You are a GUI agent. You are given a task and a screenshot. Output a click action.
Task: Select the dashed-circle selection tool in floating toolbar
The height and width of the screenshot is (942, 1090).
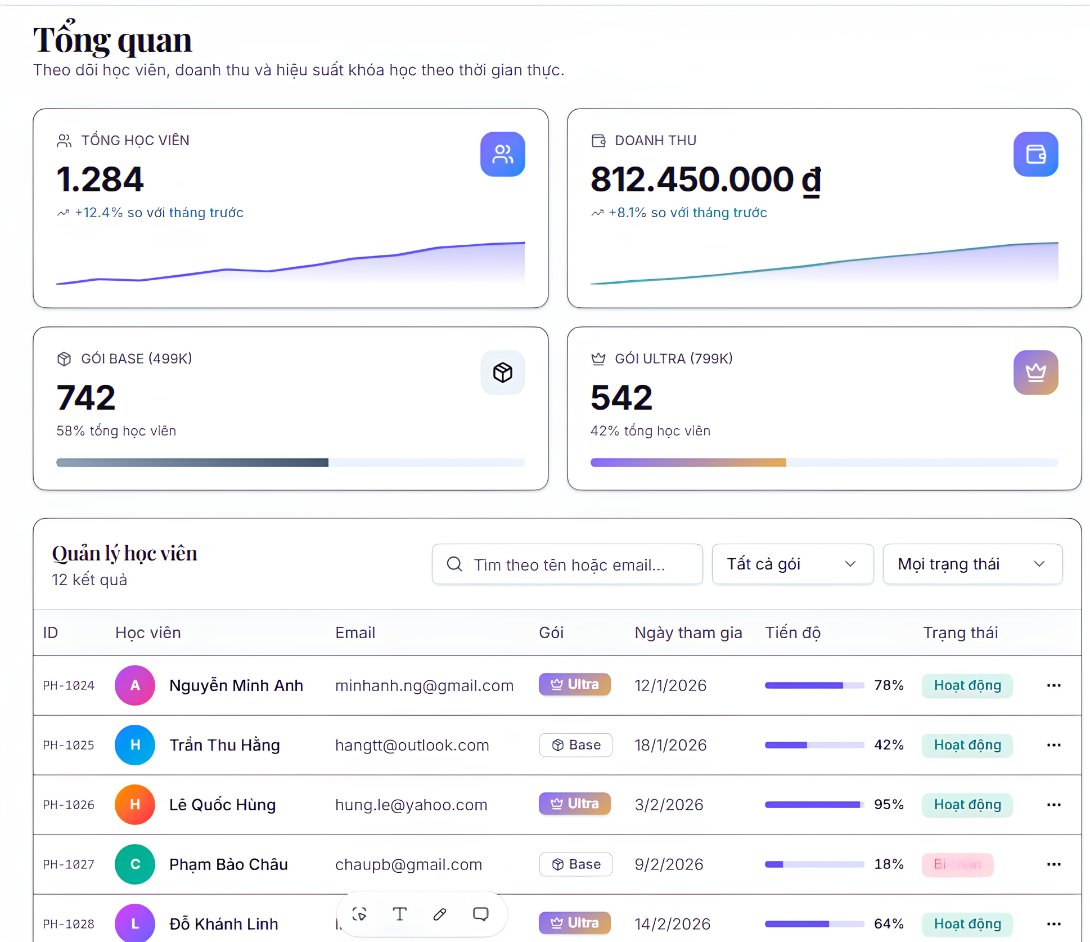359,914
